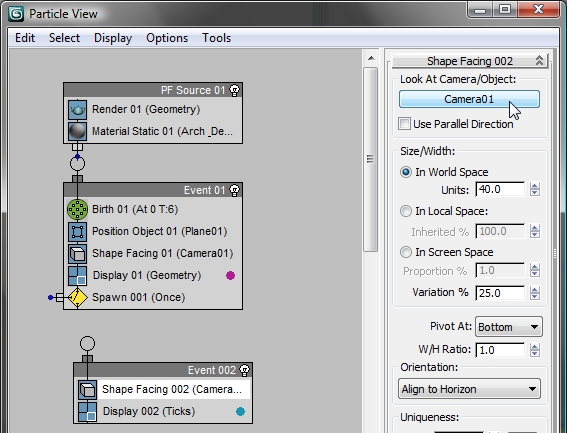Viewport: 567px width, 433px height.
Task: Select the In Screen Space radio button
Action: pos(406,252)
